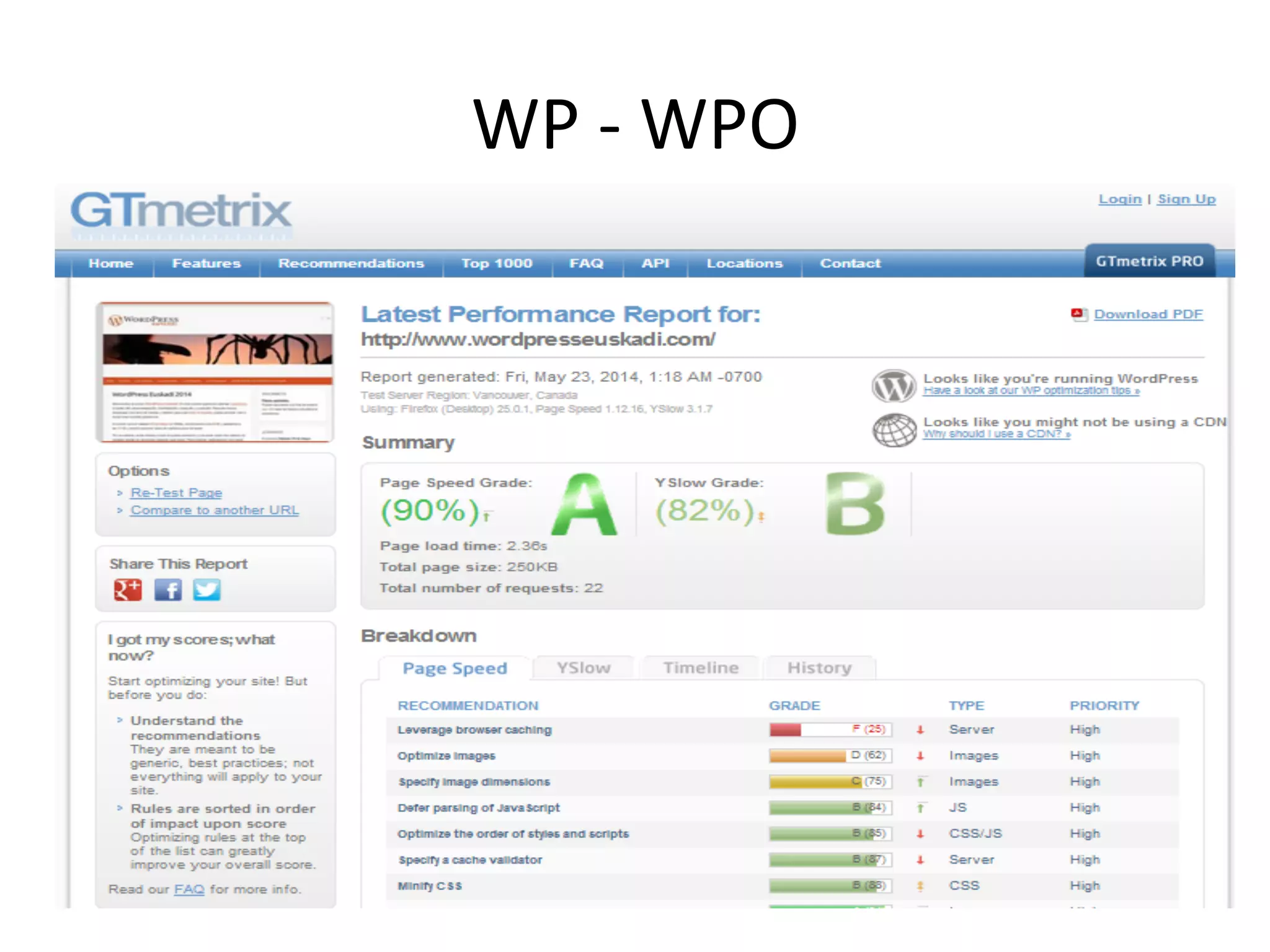
Task: Click the RECOMMENDATION column header
Action: (468, 706)
